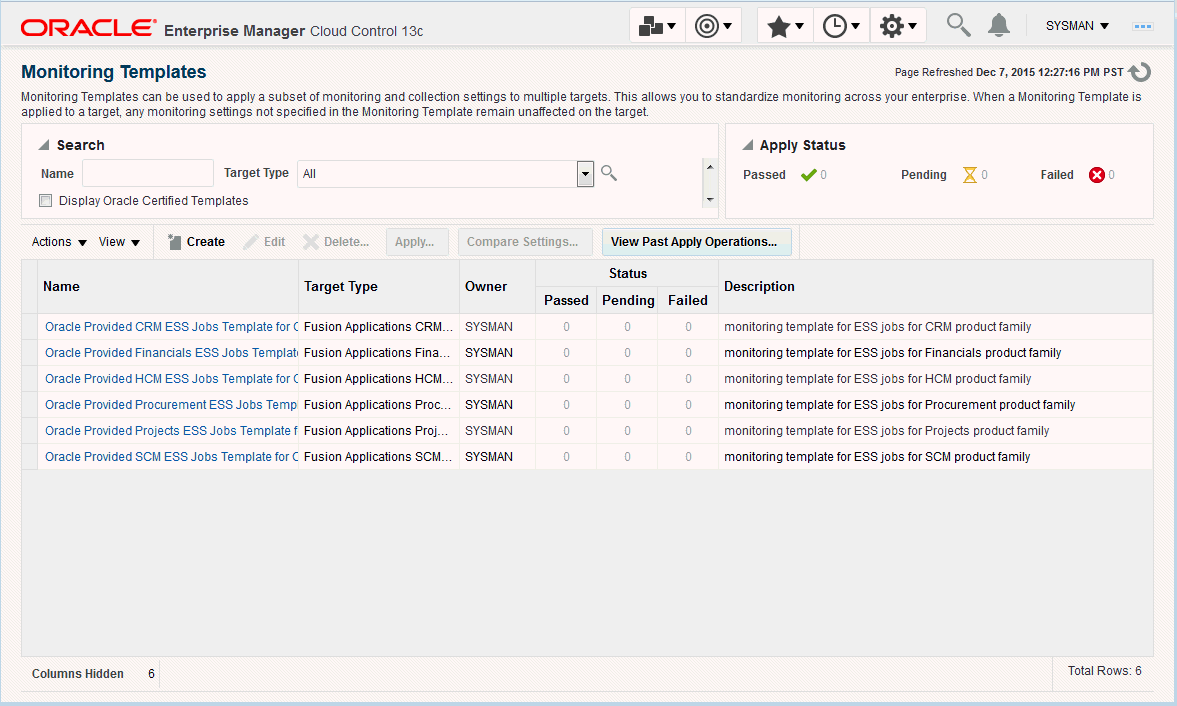This screenshot has width=1177, height=706.
Task: Click the global search magnifier icon
Action: pos(958,26)
